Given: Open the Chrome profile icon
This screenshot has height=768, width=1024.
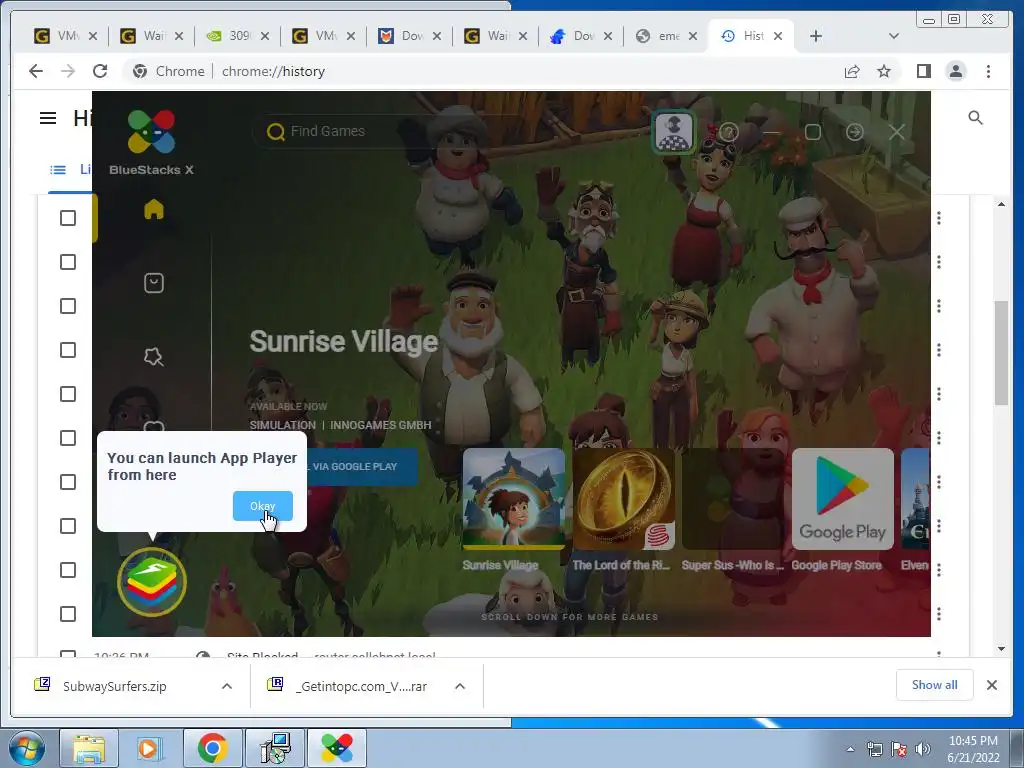Looking at the screenshot, I should tap(955, 71).
